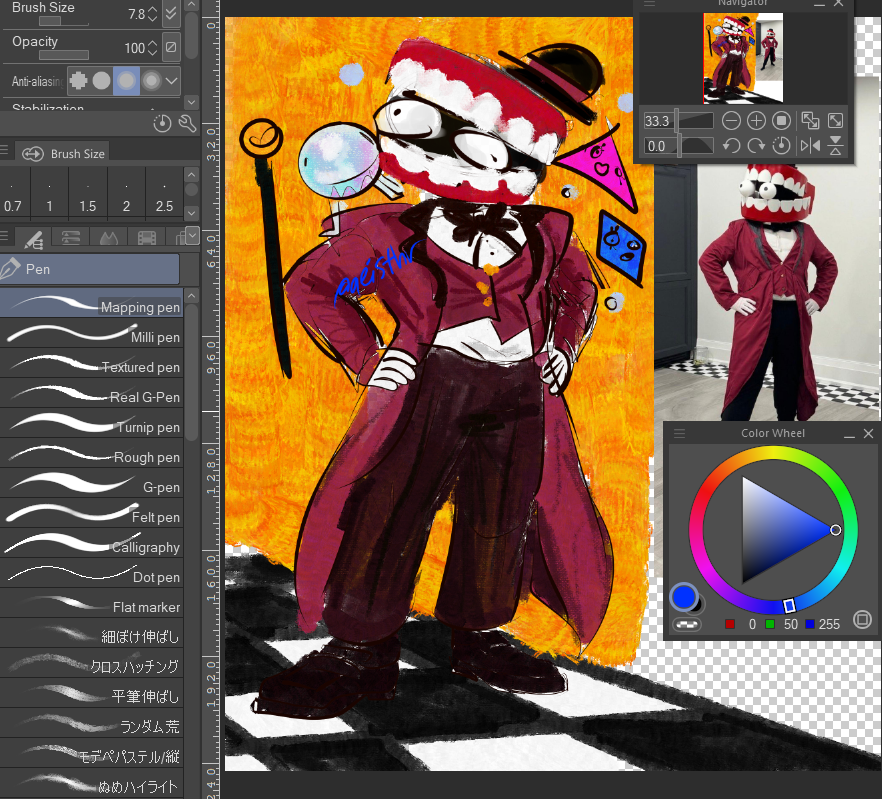Set anti-aliasing to Middle
Image resolution: width=882 pixels, height=799 pixels.
click(x=126, y=81)
